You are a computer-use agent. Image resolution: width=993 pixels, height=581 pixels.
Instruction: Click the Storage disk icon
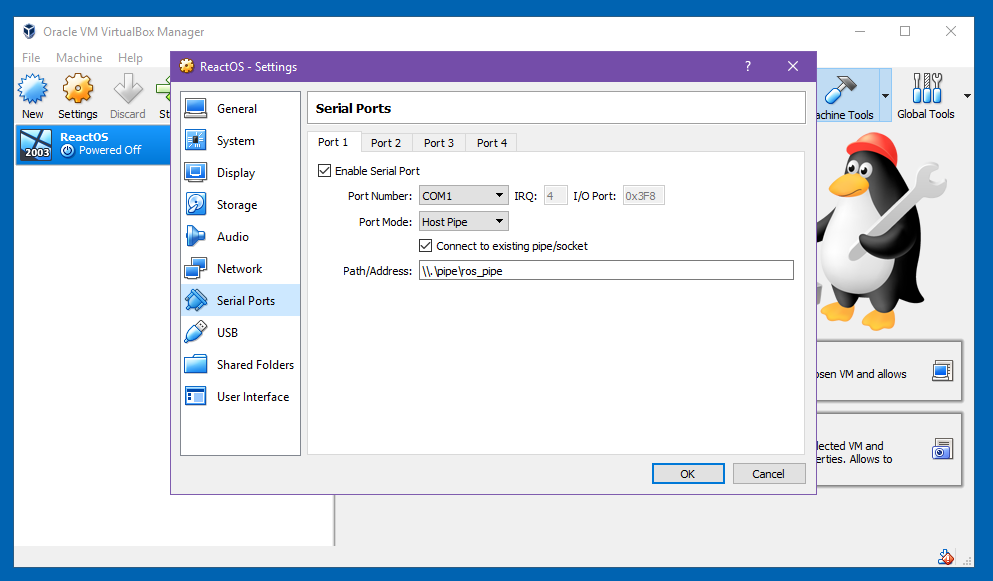pos(196,204)
